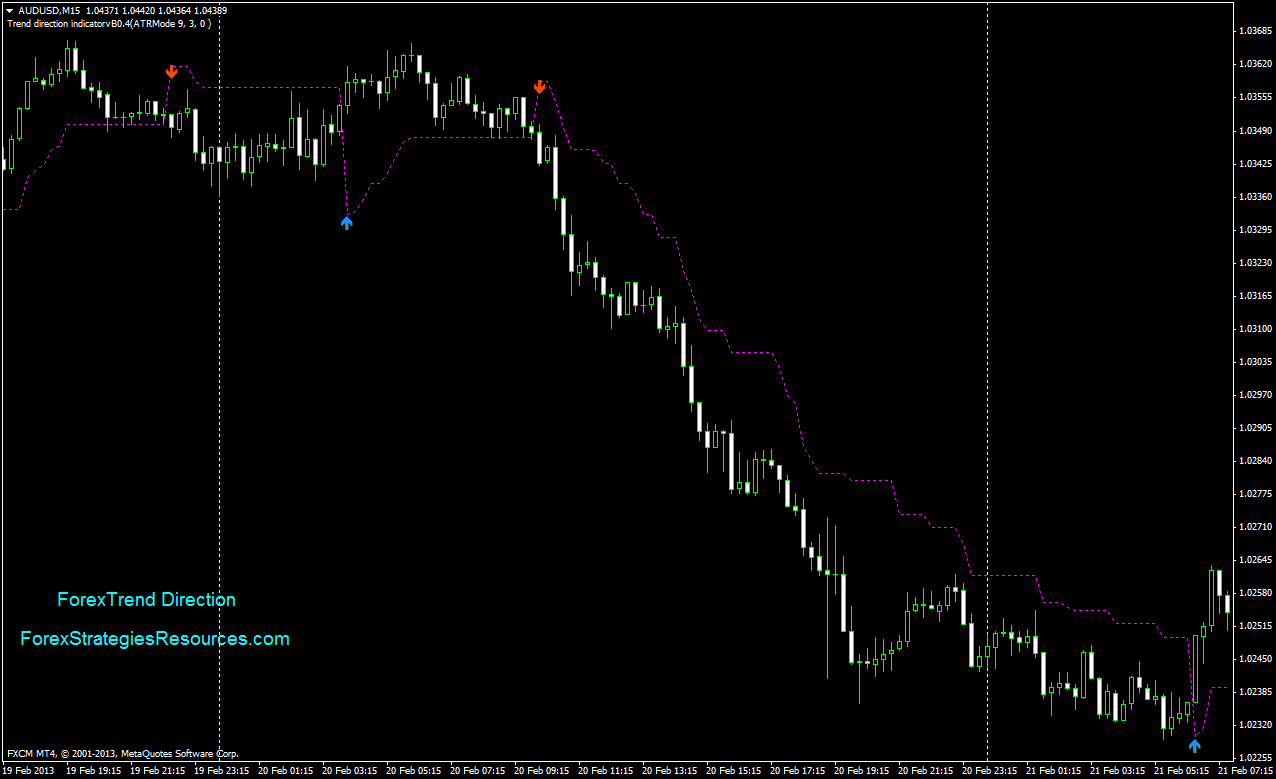
Task: Click the 19 Feb 2013 time label
Action: (28, 771)
